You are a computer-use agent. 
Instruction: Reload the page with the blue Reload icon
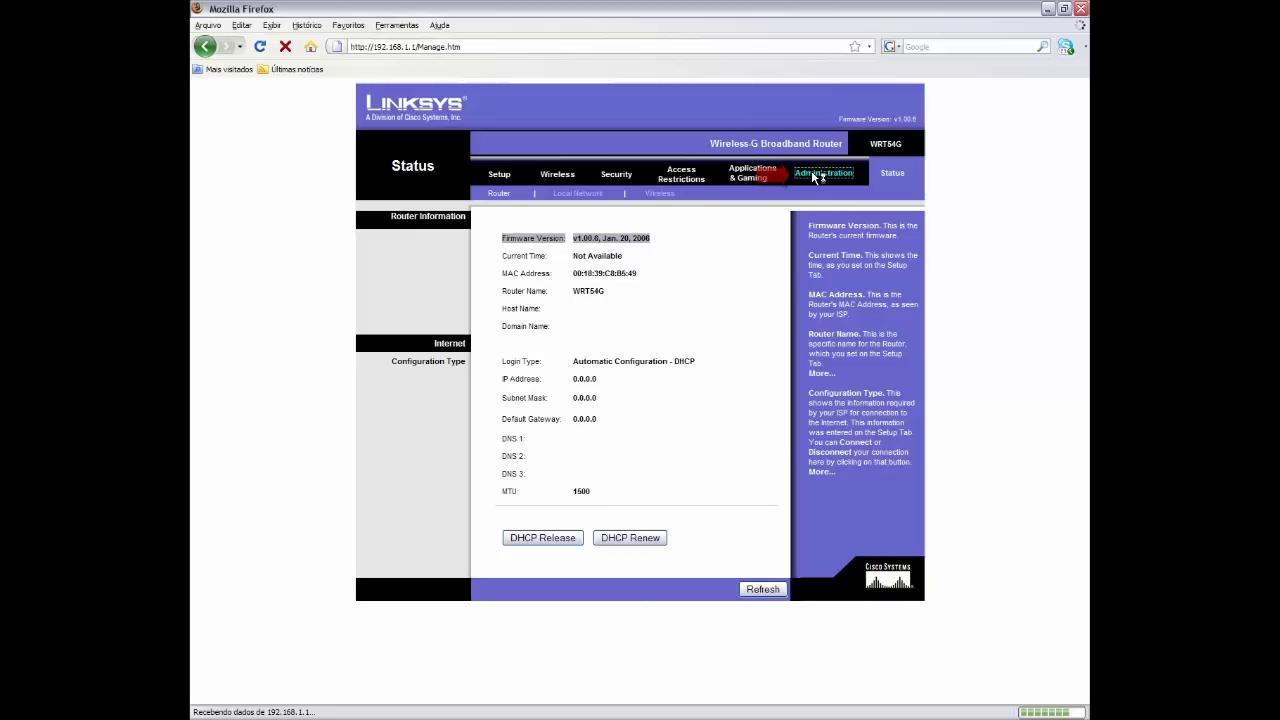pyautogui.click(x=260, y=46)
